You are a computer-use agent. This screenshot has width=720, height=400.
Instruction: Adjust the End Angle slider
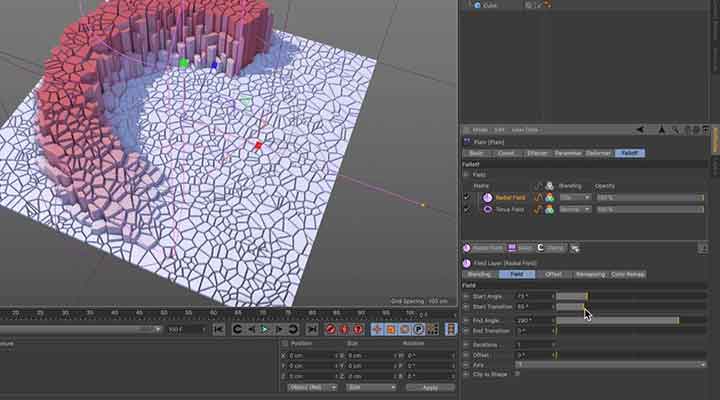click(x=630, y=321)
